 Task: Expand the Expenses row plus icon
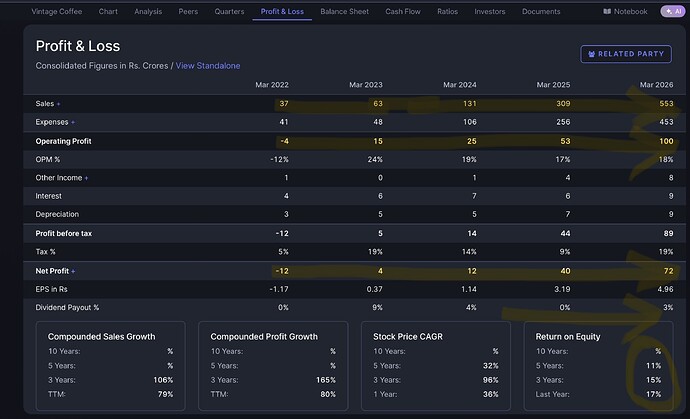[x=73, y=122]
